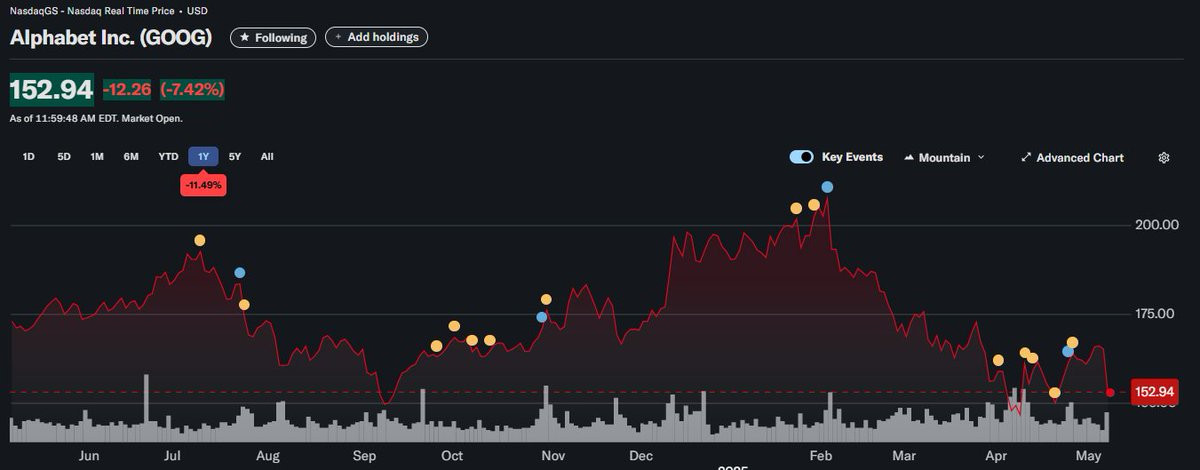Click the 175.00 axis label
This screenshot has width=1200, height=470.
[1157, 314]
